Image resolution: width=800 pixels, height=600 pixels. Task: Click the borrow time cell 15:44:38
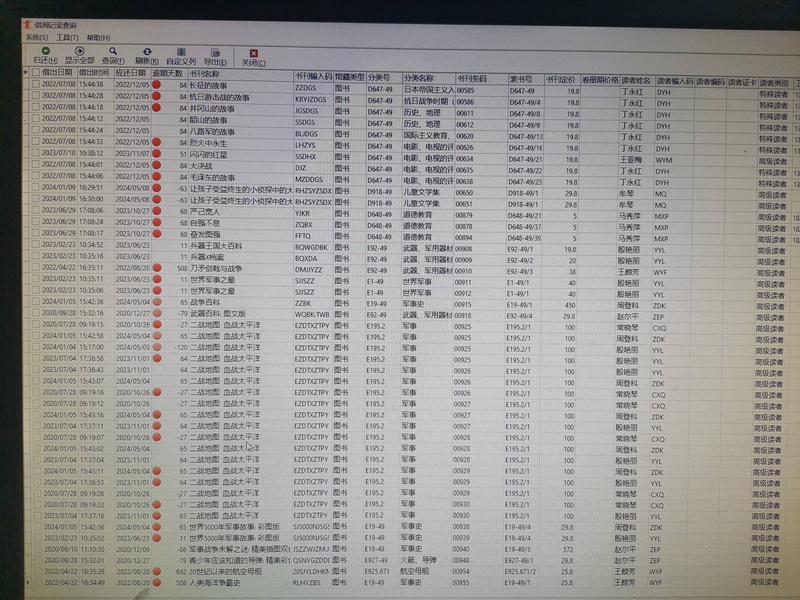tap(91, 84)
